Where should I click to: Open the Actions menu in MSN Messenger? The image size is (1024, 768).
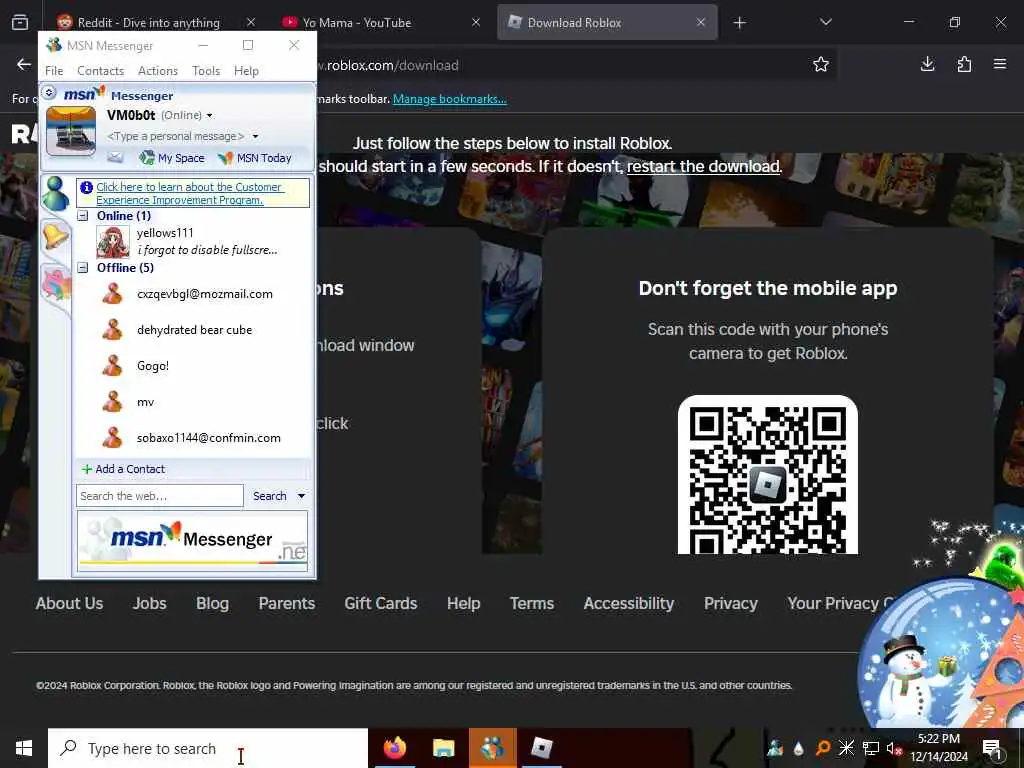(x=158, y=71)
